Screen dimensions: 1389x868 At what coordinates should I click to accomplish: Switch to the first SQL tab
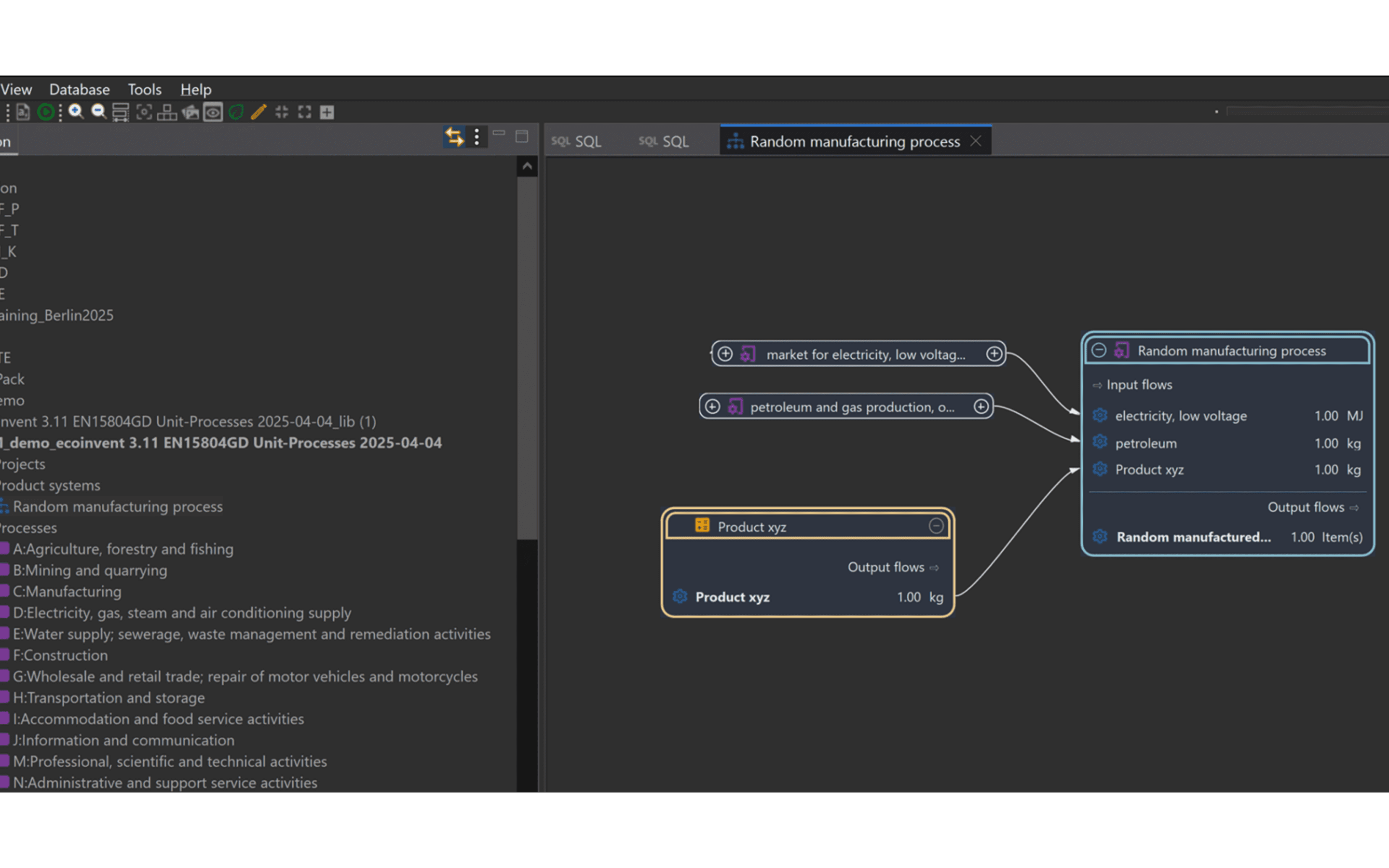click(x=576, y=141)
